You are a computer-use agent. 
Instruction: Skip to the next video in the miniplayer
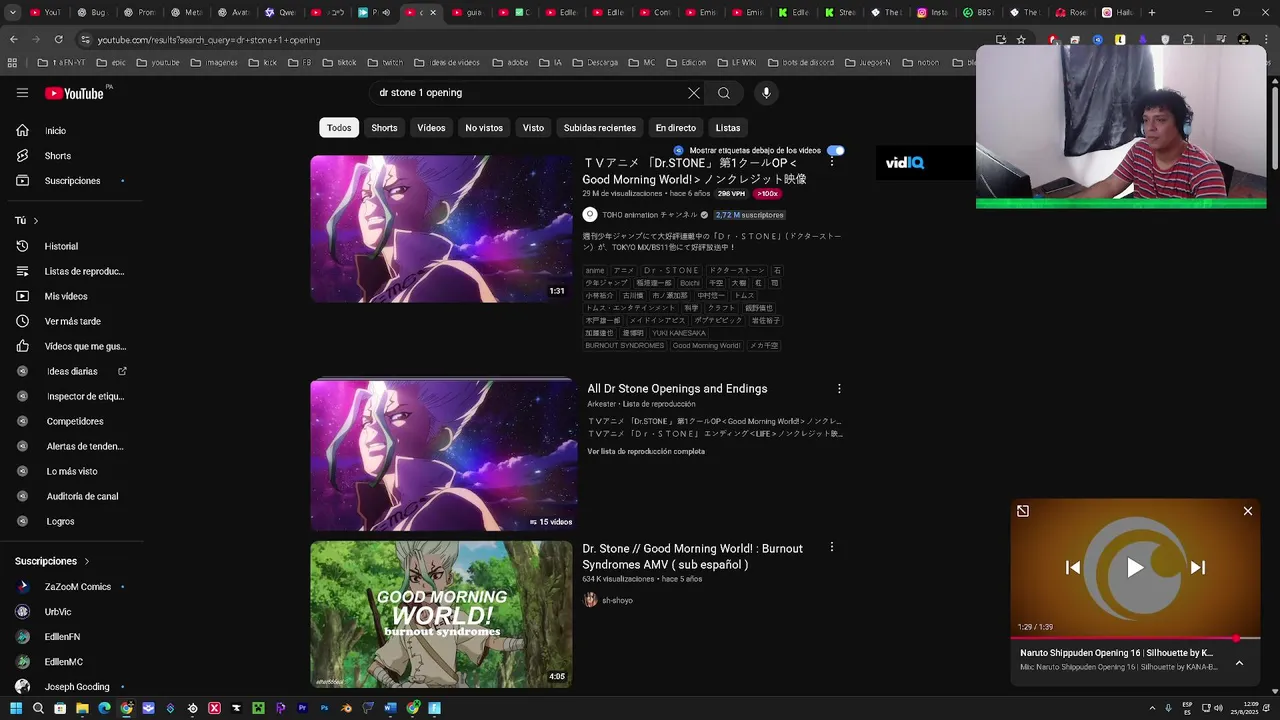[1197, 567]
